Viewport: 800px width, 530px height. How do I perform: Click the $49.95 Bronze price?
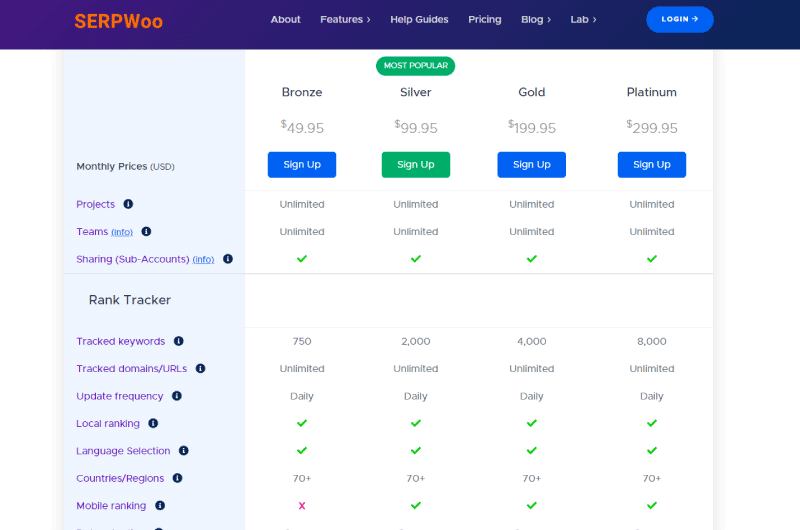302,127
